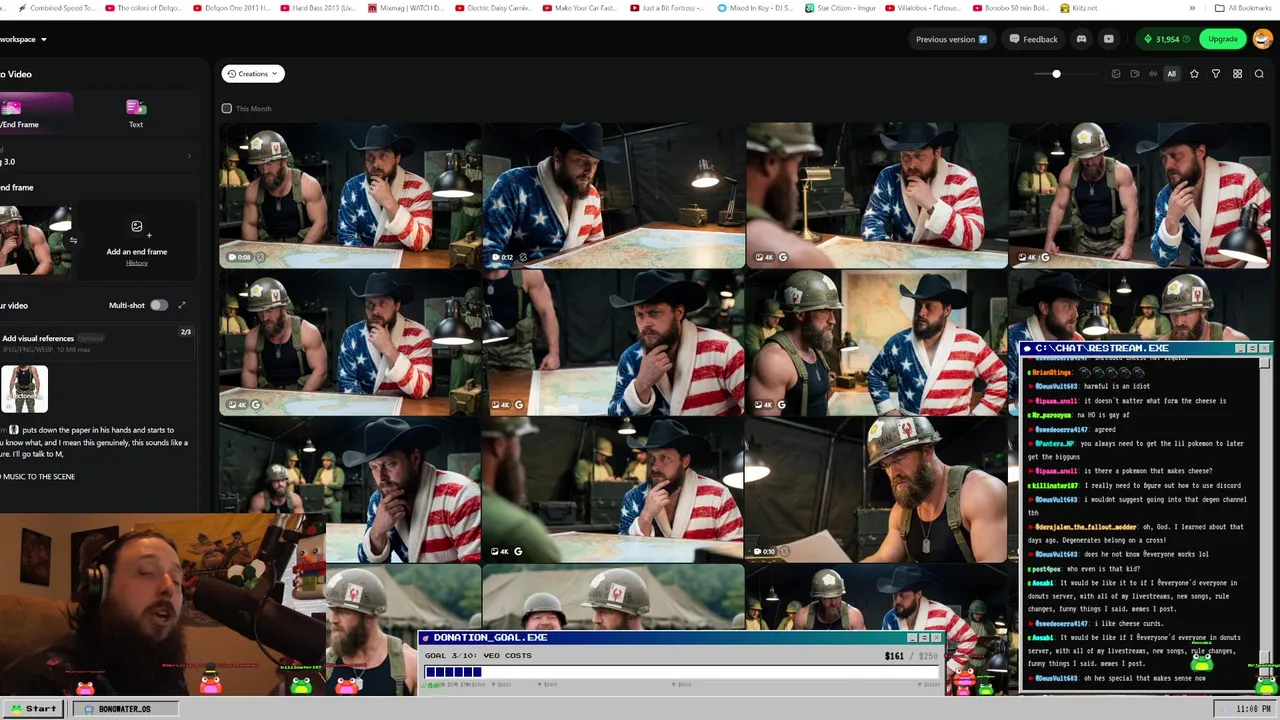Expand the prompt editor with arrows icon
The height and width of the screenshot is (720, 1280).
click(182, 305)
